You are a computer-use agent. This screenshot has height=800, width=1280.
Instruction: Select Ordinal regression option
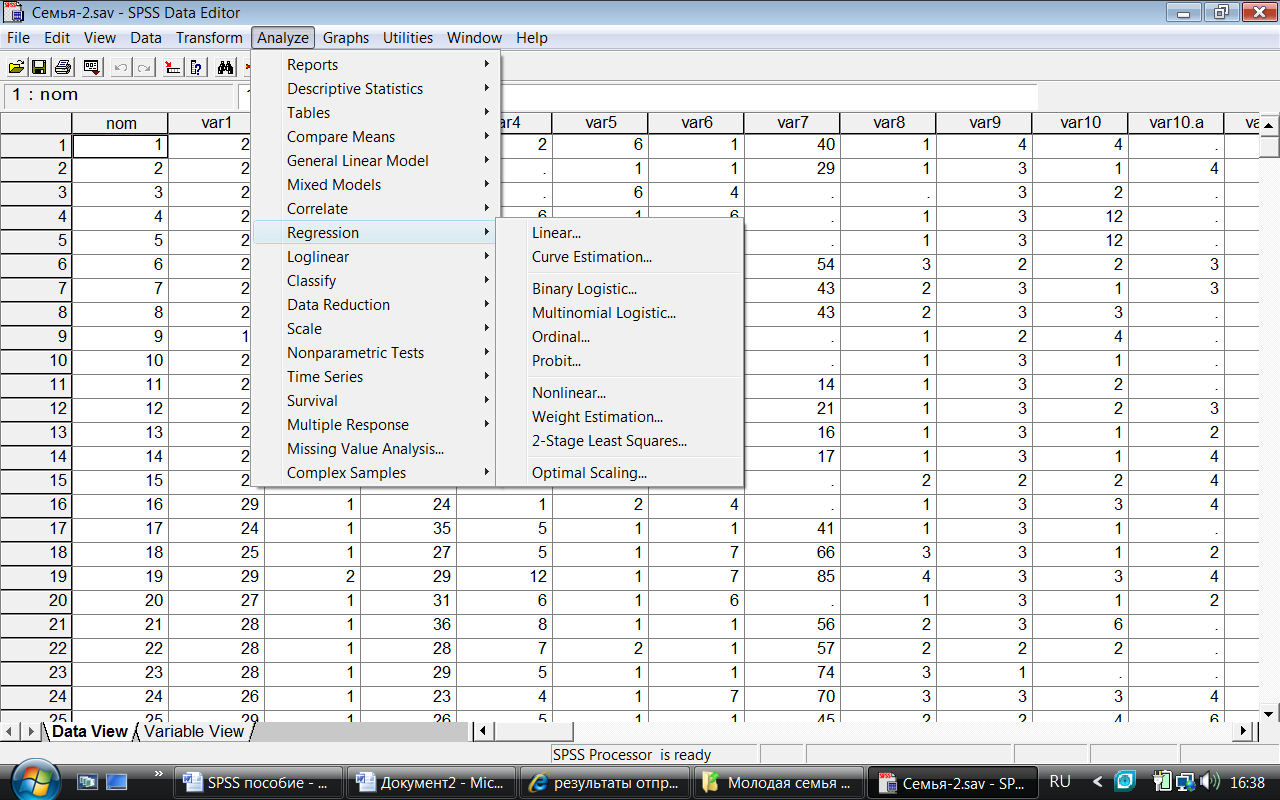point(620,337)
